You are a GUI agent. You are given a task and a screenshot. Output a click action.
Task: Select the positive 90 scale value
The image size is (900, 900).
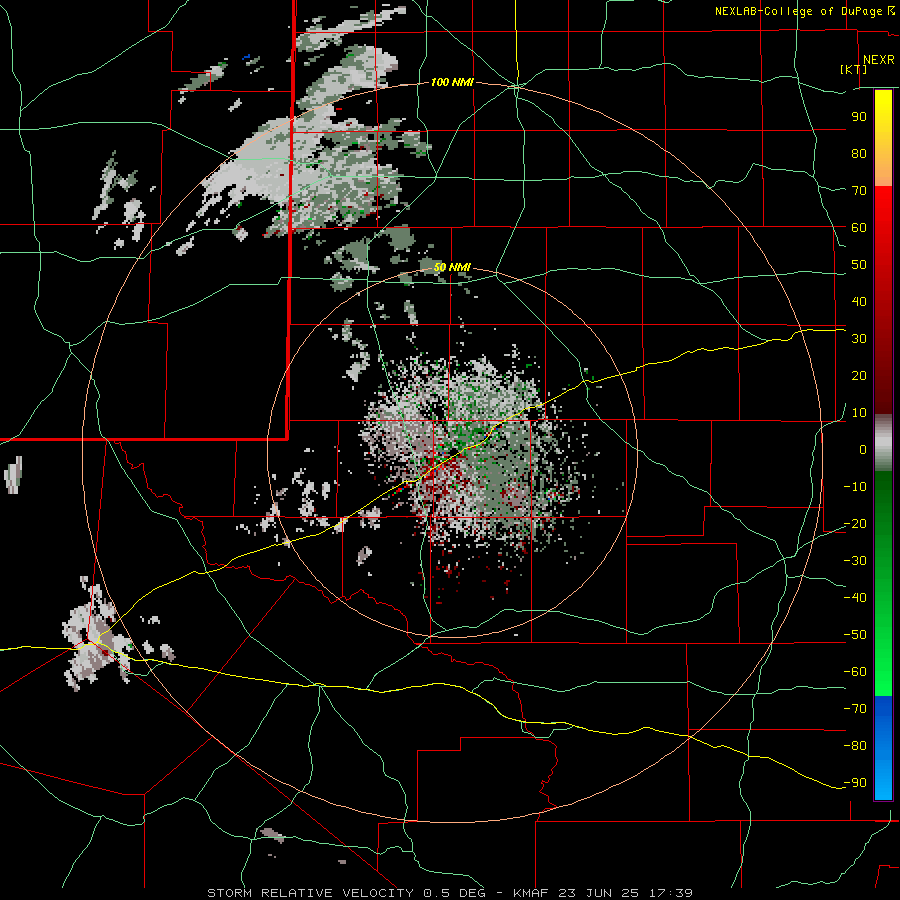[859, 117]
